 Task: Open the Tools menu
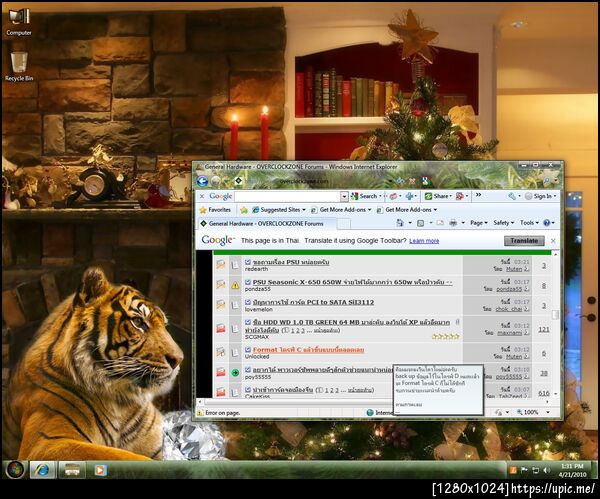coord(529,223)
